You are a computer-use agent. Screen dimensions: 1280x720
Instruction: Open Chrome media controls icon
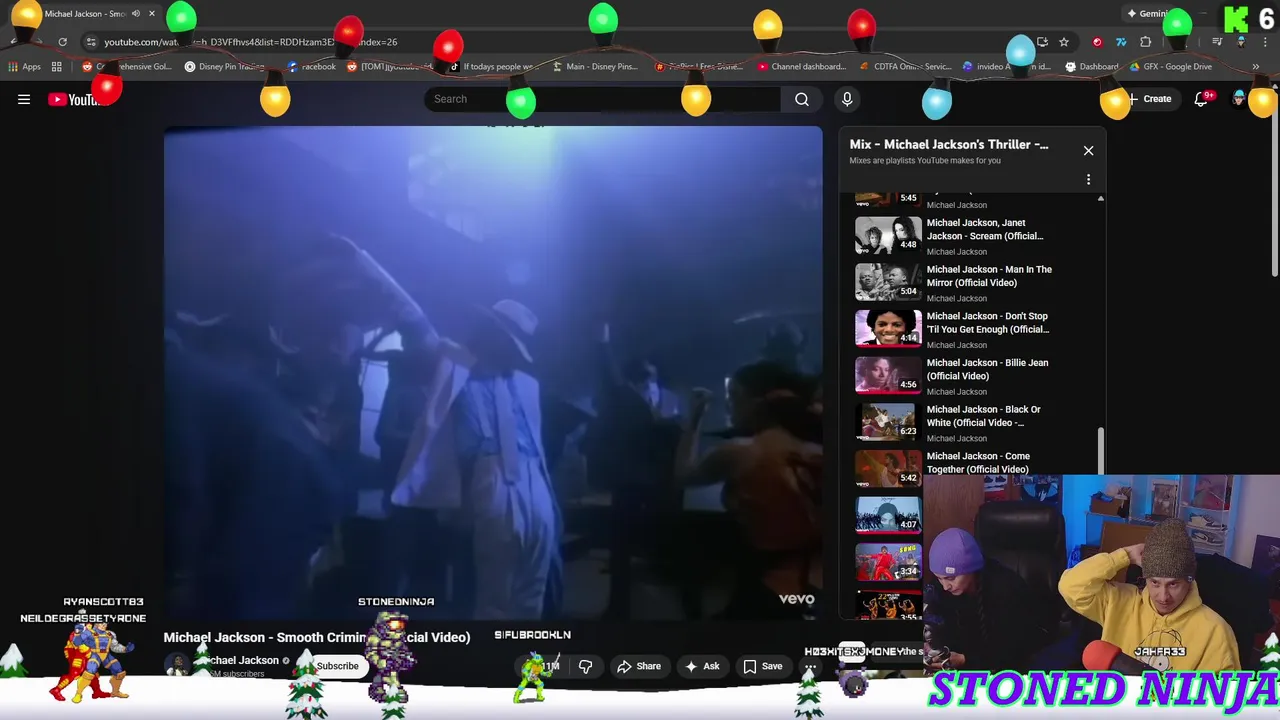click(x=1217, y=42)
